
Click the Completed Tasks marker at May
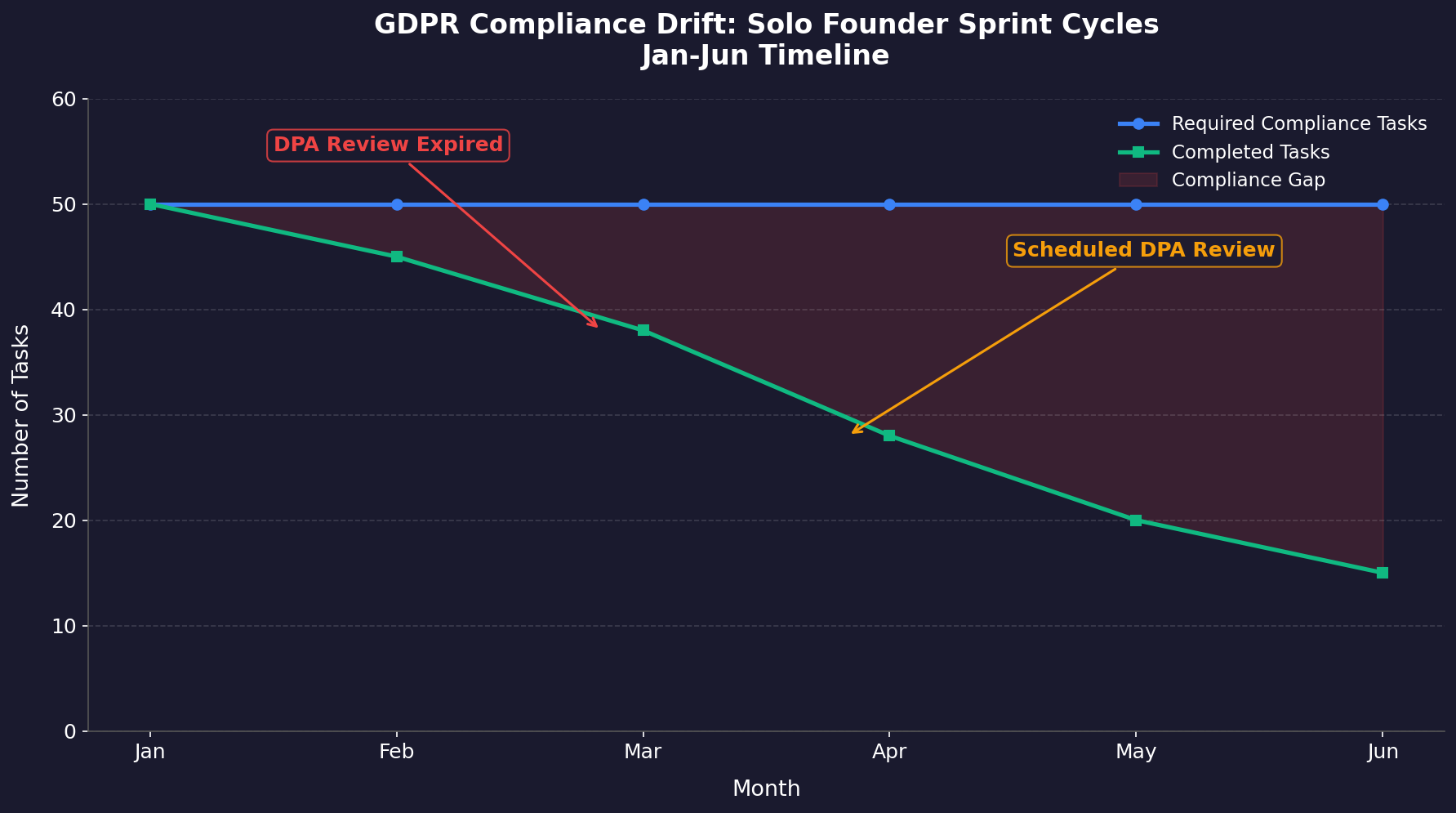click(1136, 520)
